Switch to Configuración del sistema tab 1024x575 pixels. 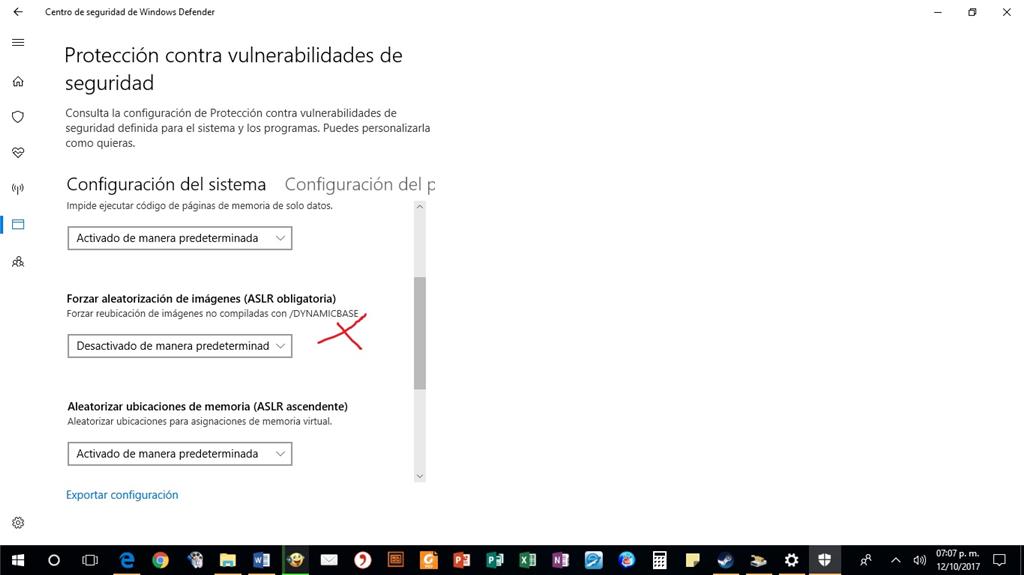[x=166, y=184]
